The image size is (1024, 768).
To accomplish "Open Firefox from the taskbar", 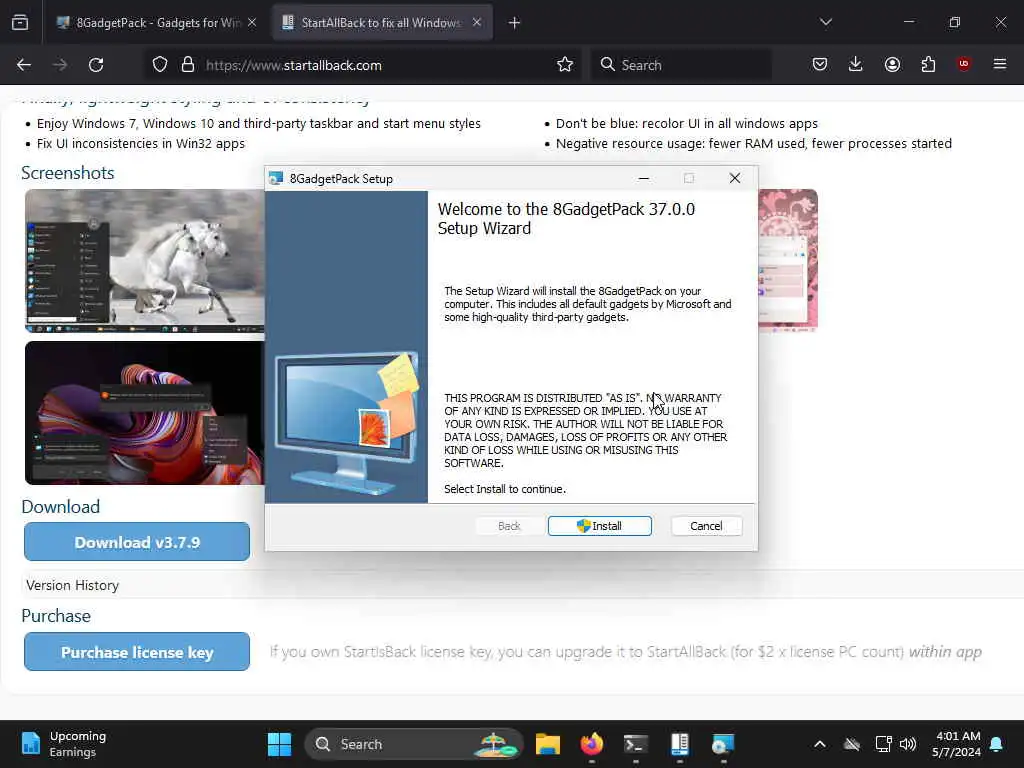I will 592,744.
